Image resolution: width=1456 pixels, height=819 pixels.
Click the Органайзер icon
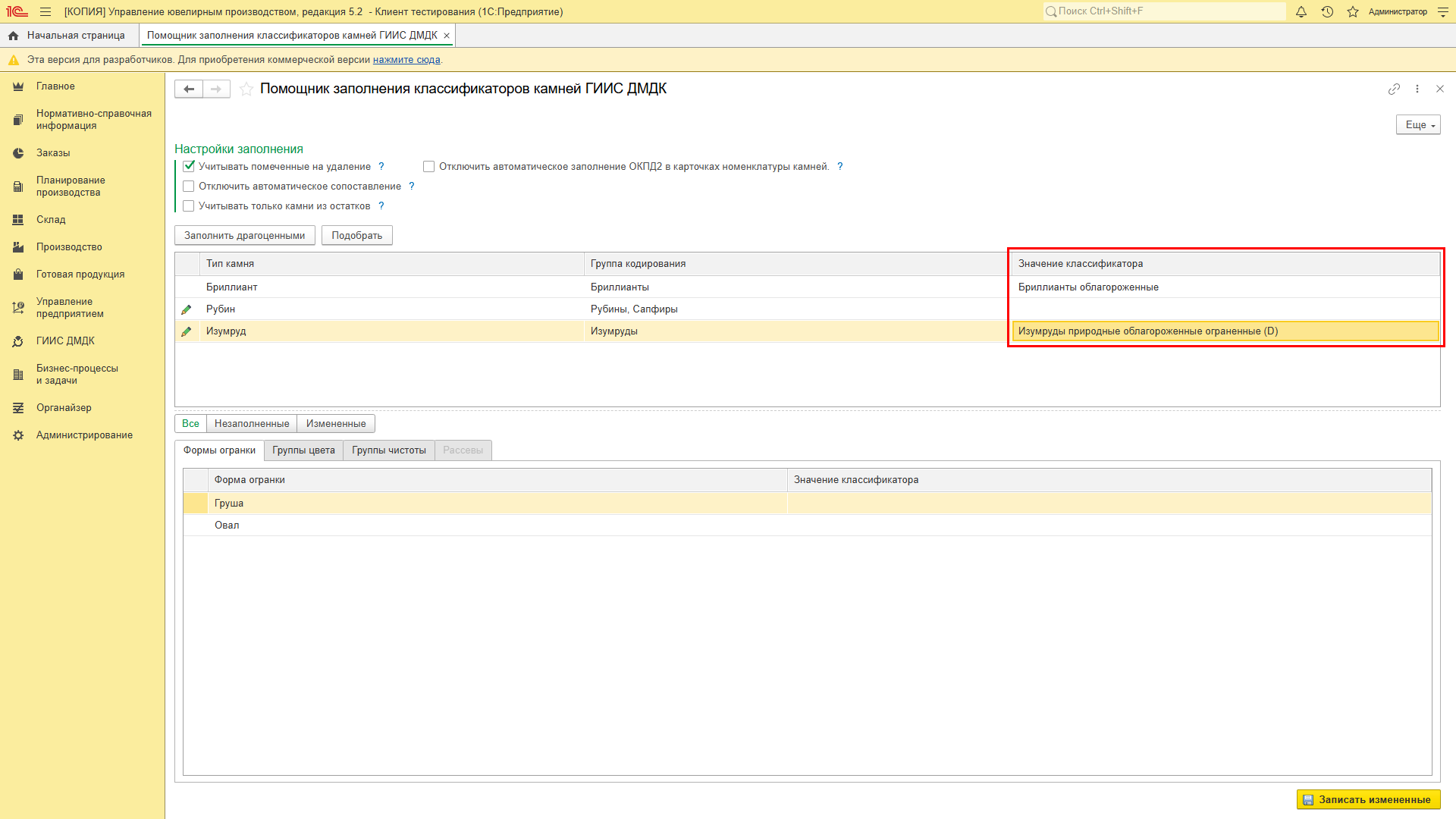[18, 408]
